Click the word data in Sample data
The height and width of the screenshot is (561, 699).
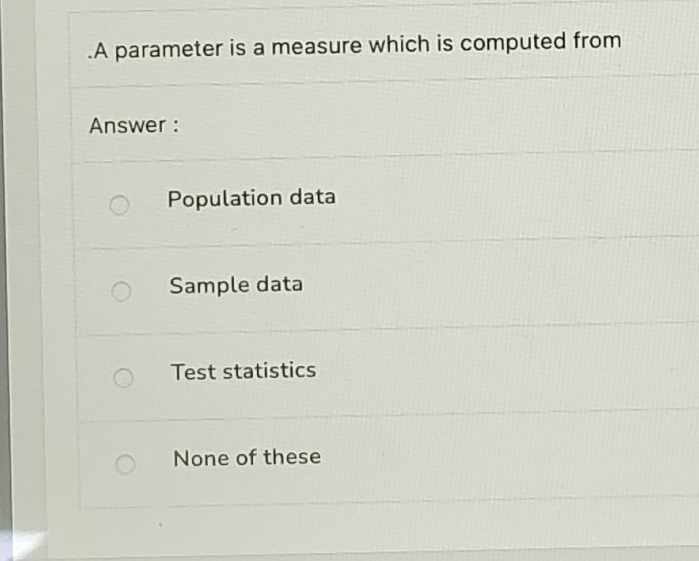278,284
